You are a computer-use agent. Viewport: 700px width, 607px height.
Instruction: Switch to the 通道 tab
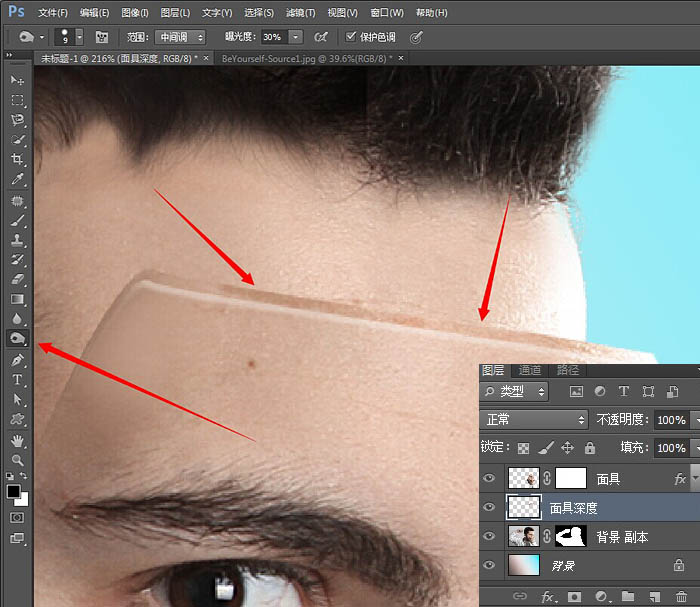pos(529,370)
